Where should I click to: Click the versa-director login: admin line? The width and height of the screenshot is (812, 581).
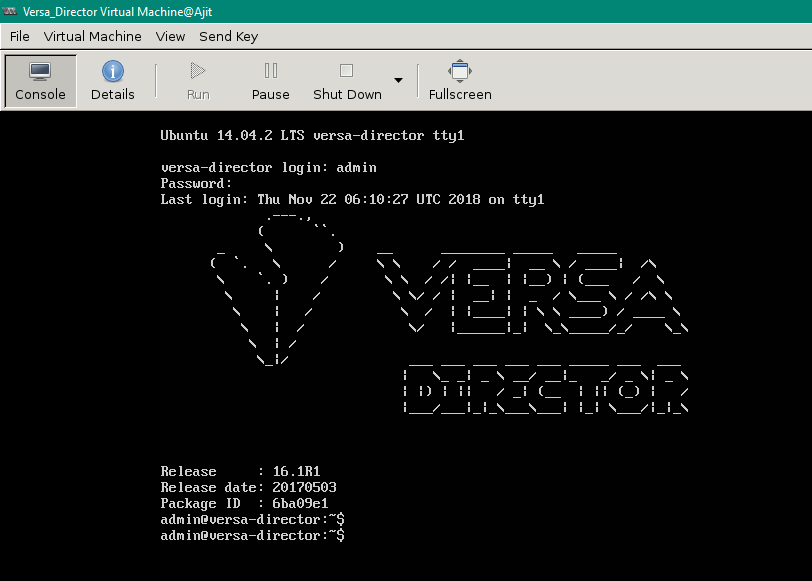[268, 167]
